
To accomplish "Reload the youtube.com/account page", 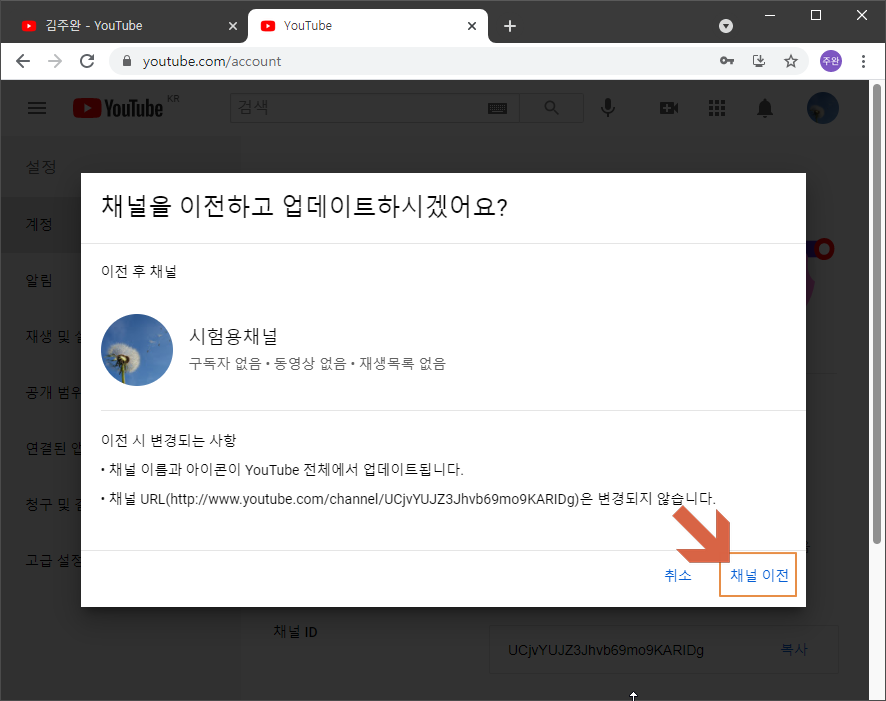I will pyautogui.click(x=87, y=61).
